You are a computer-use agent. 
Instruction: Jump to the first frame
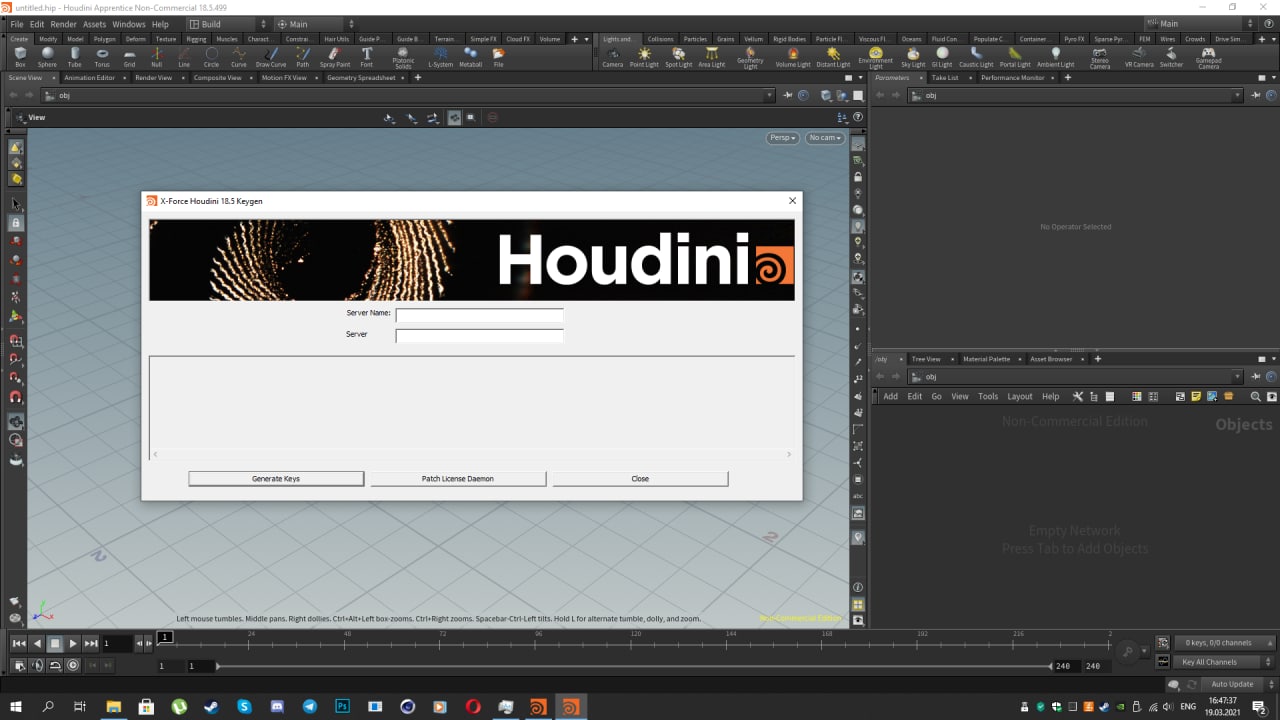[x=19, y=644]
